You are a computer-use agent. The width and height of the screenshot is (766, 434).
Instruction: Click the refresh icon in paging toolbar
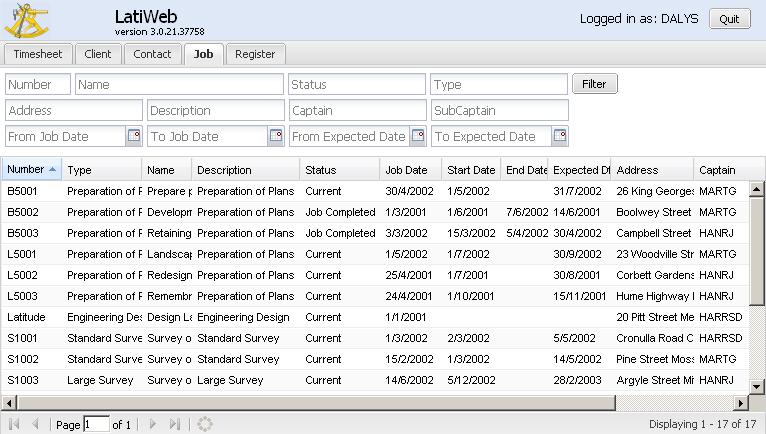coord(206,424)
